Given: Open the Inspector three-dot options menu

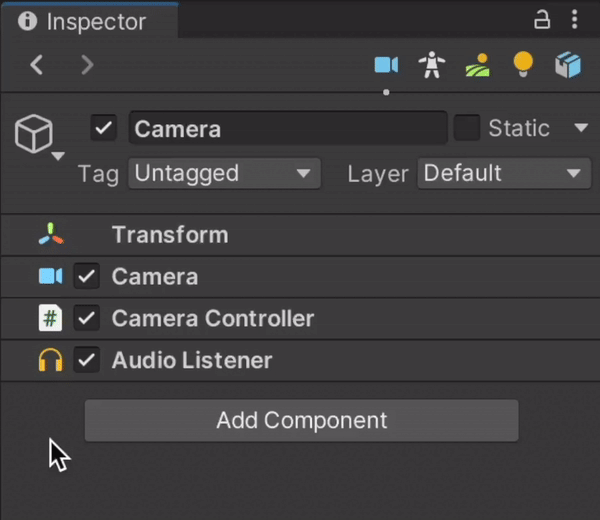Looking at the screenshot, I should coord(574,20).
